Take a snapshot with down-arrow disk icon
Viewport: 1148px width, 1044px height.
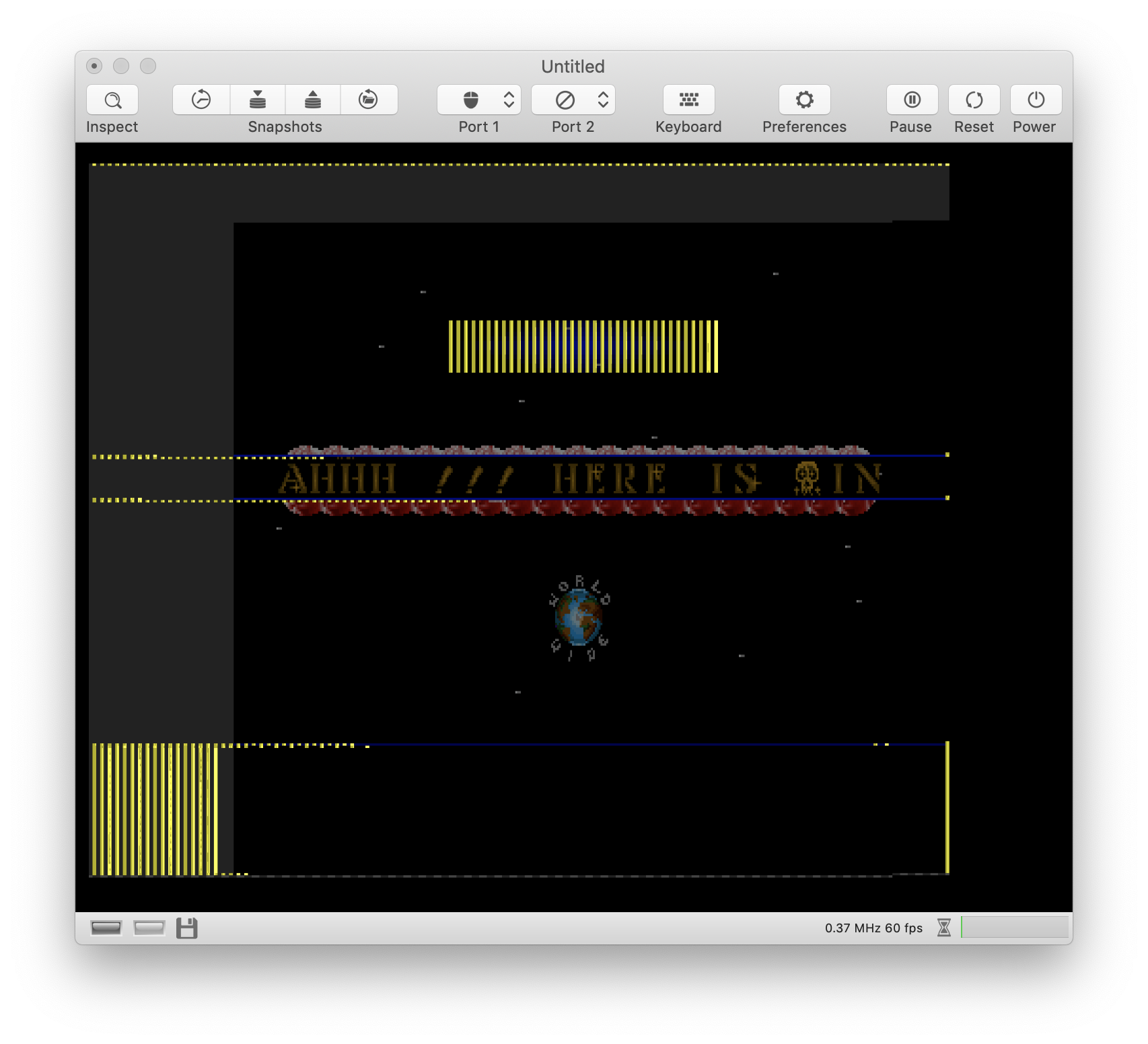coord(258,100)
